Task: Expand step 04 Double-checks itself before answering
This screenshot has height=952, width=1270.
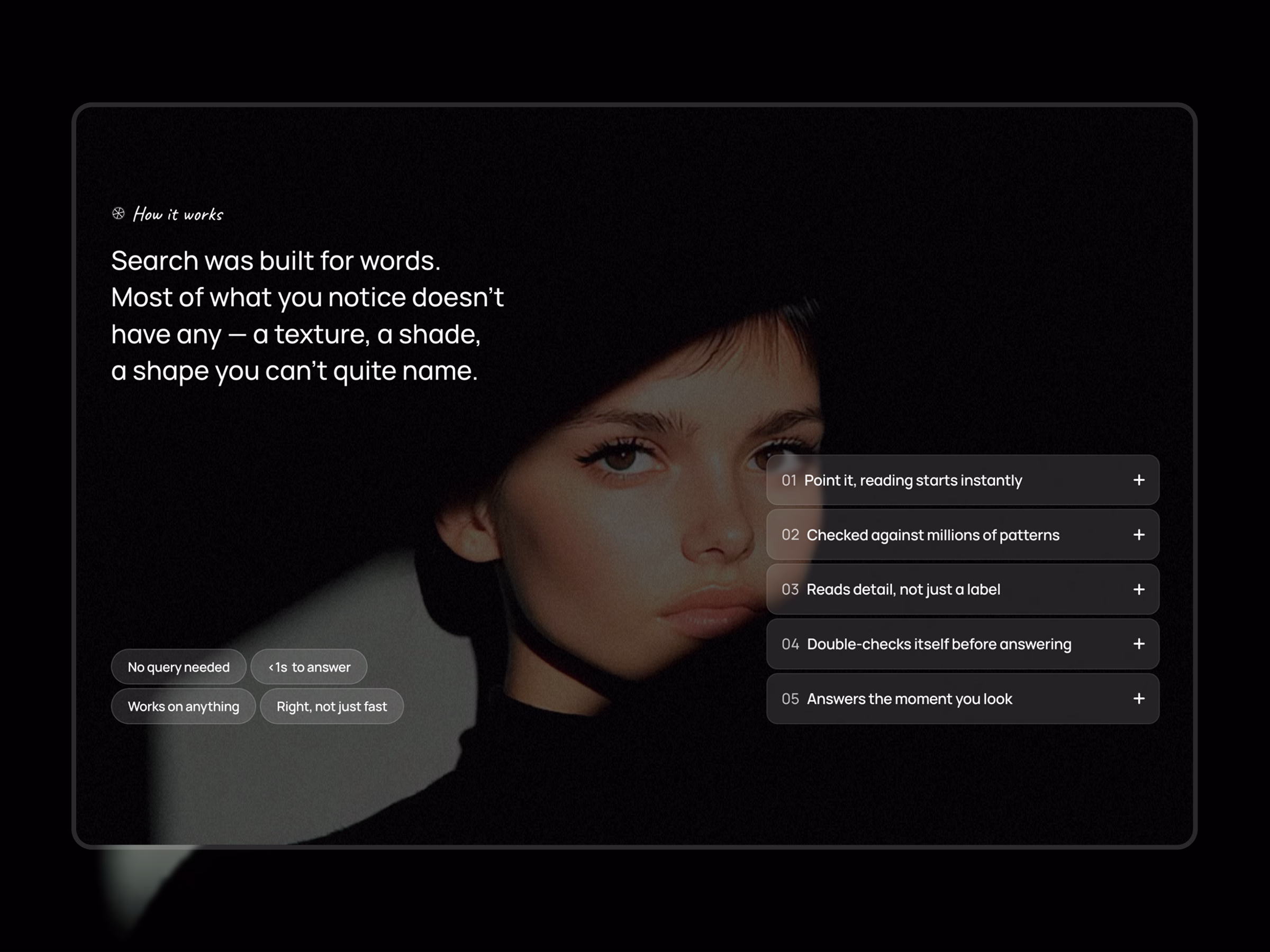Action: [963, 644]
